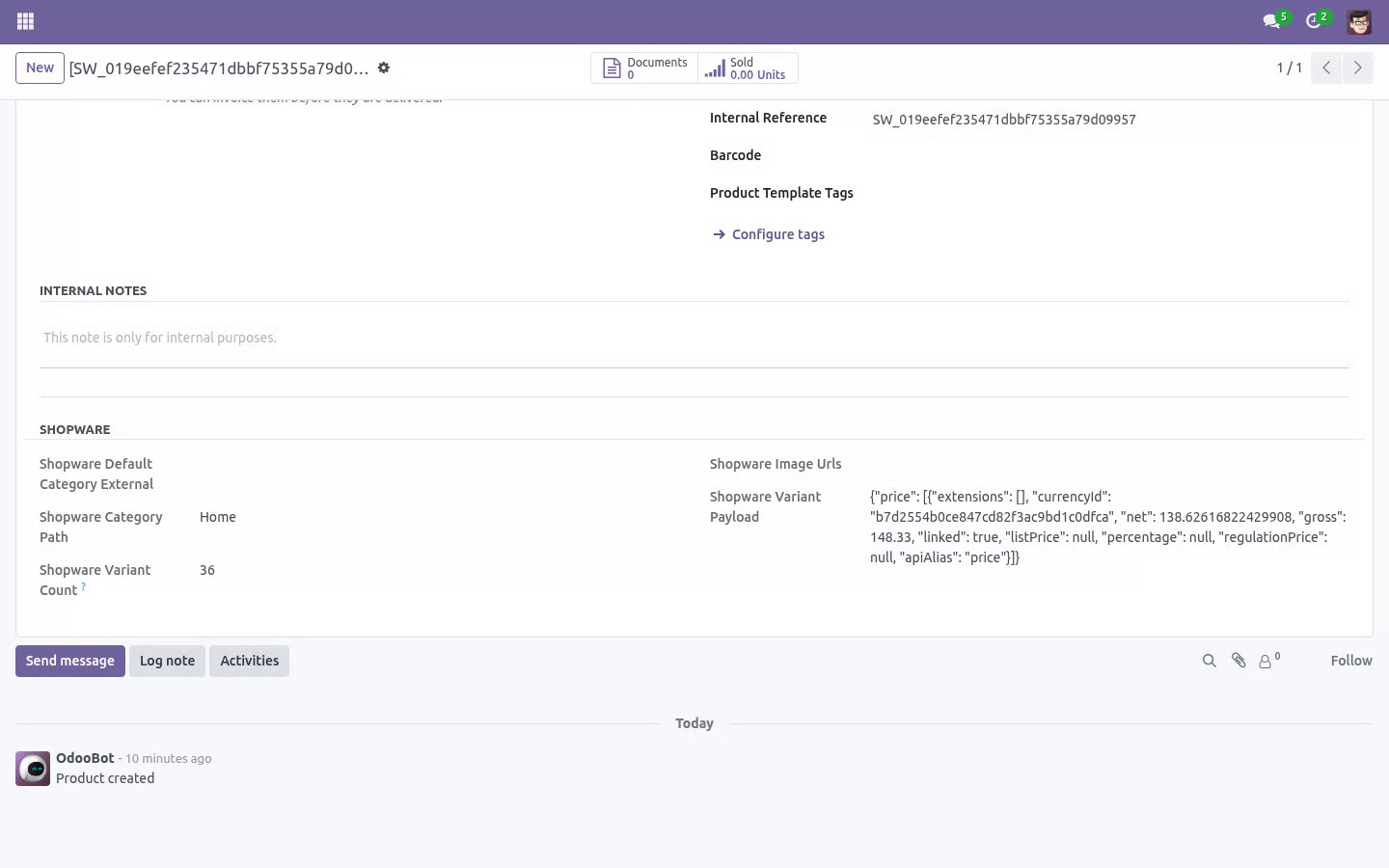Viewport: 1389px width, 868px height.
Task: Show the Shopware Variant Count help tooltip
Action: [x=84, y=586]
